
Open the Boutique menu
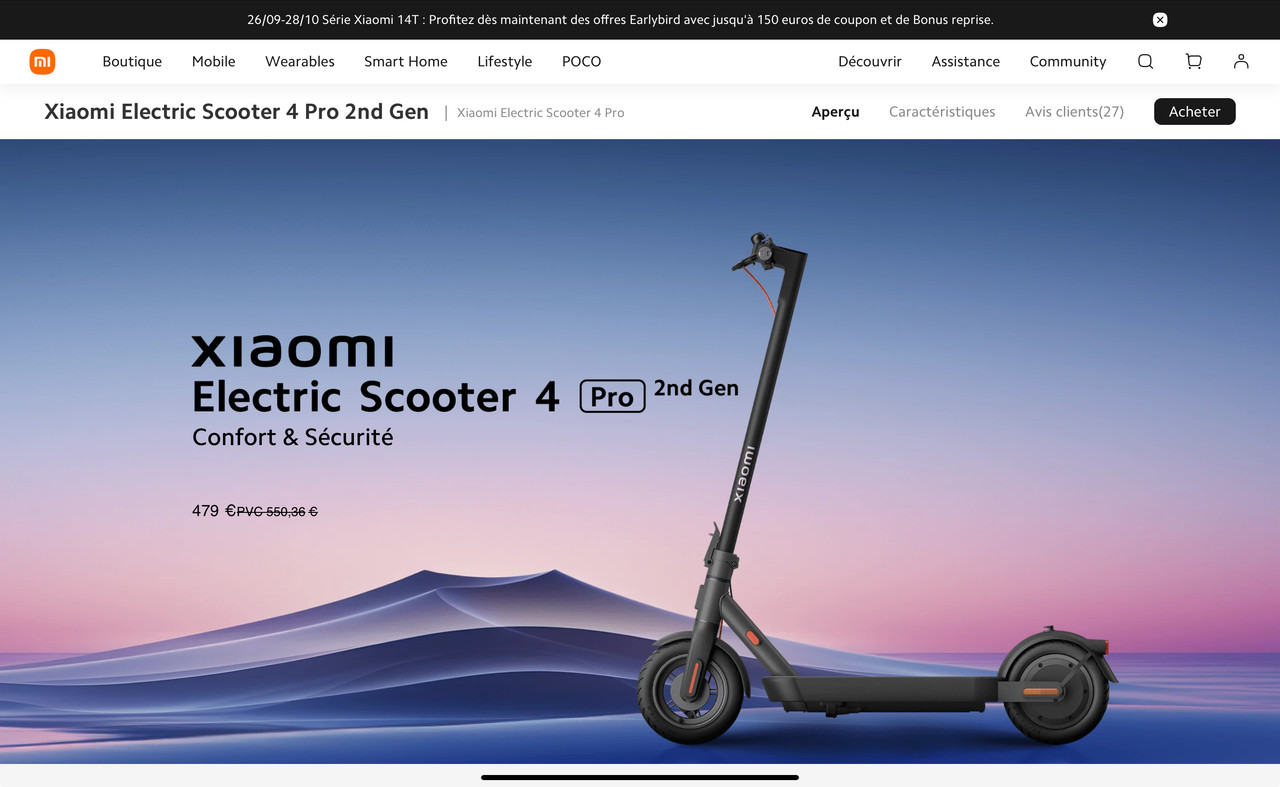tap(132, 62)
